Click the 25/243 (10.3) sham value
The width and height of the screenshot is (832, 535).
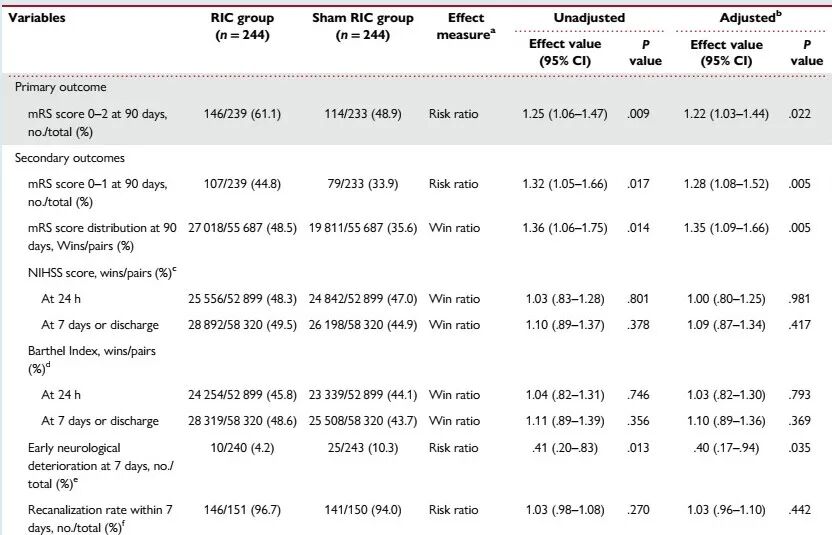[363, 448]
